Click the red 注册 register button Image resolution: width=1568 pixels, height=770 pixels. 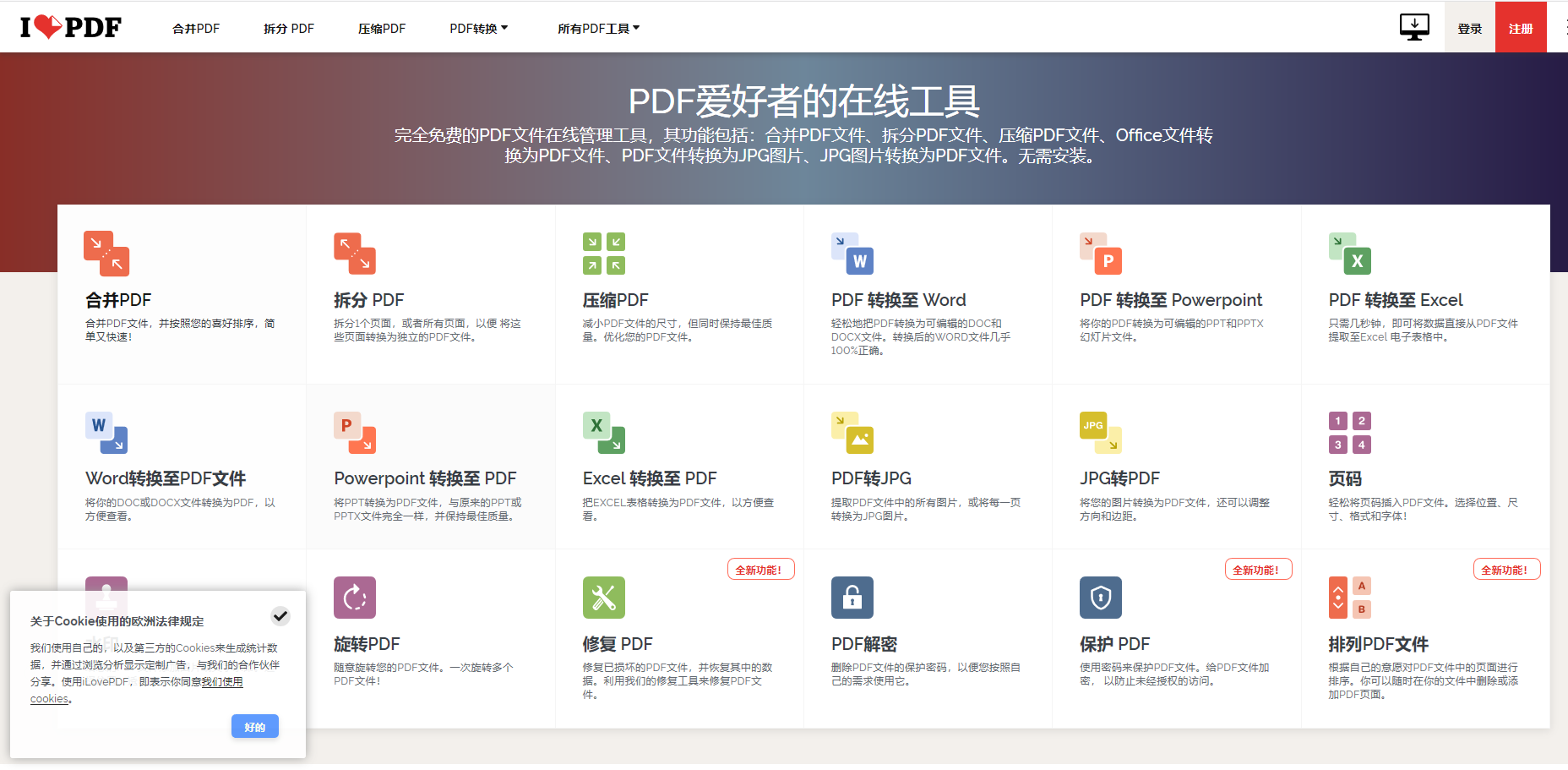(1521, 28)
